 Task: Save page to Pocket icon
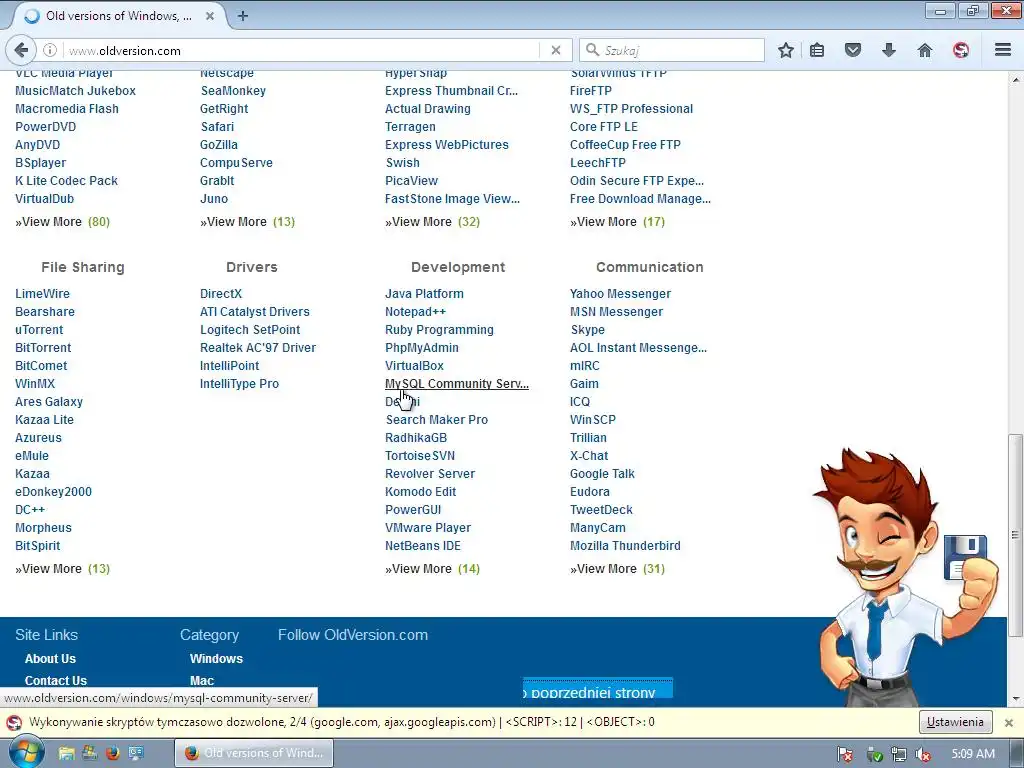pos(853,50)
